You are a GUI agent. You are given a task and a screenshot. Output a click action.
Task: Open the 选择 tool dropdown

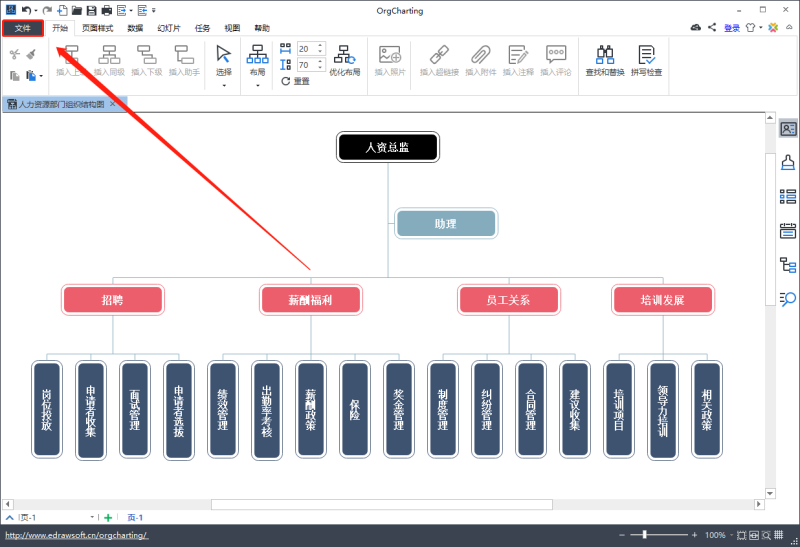[x=223, y=85]
